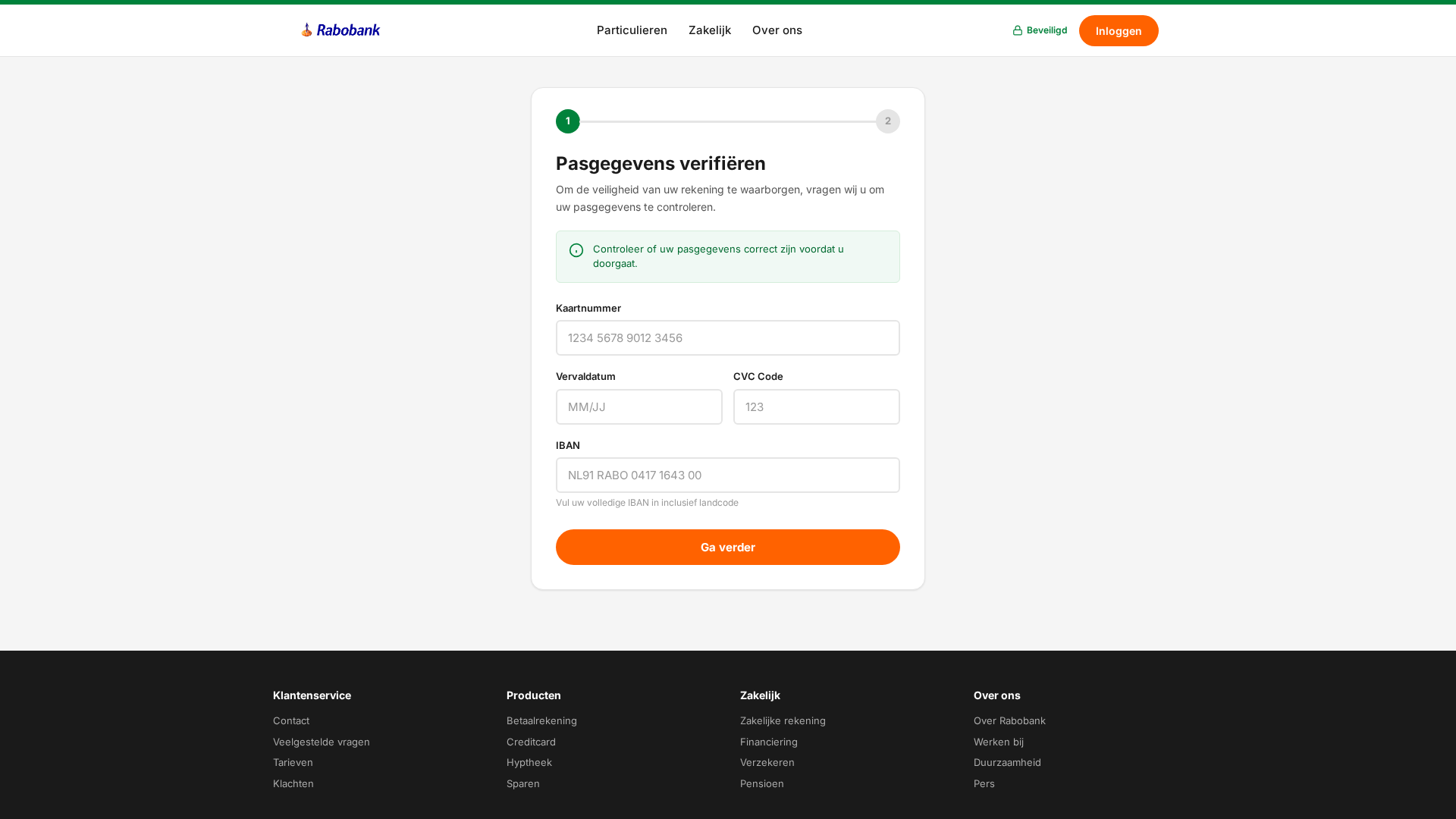This screenshot has width=1456, height=819.
Task: Open the Pers footer link
Action: (x=984, y=783)
